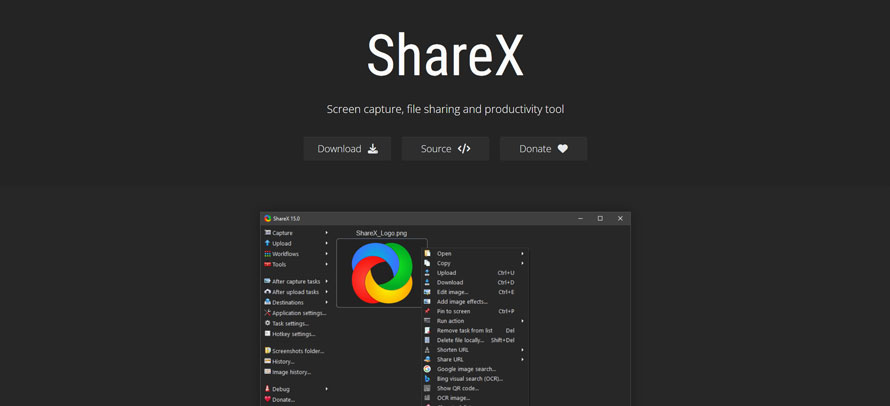The height and width of the screenshot is (406, 890).
Task: Click the Image history icon
Action: coord(267,372)
